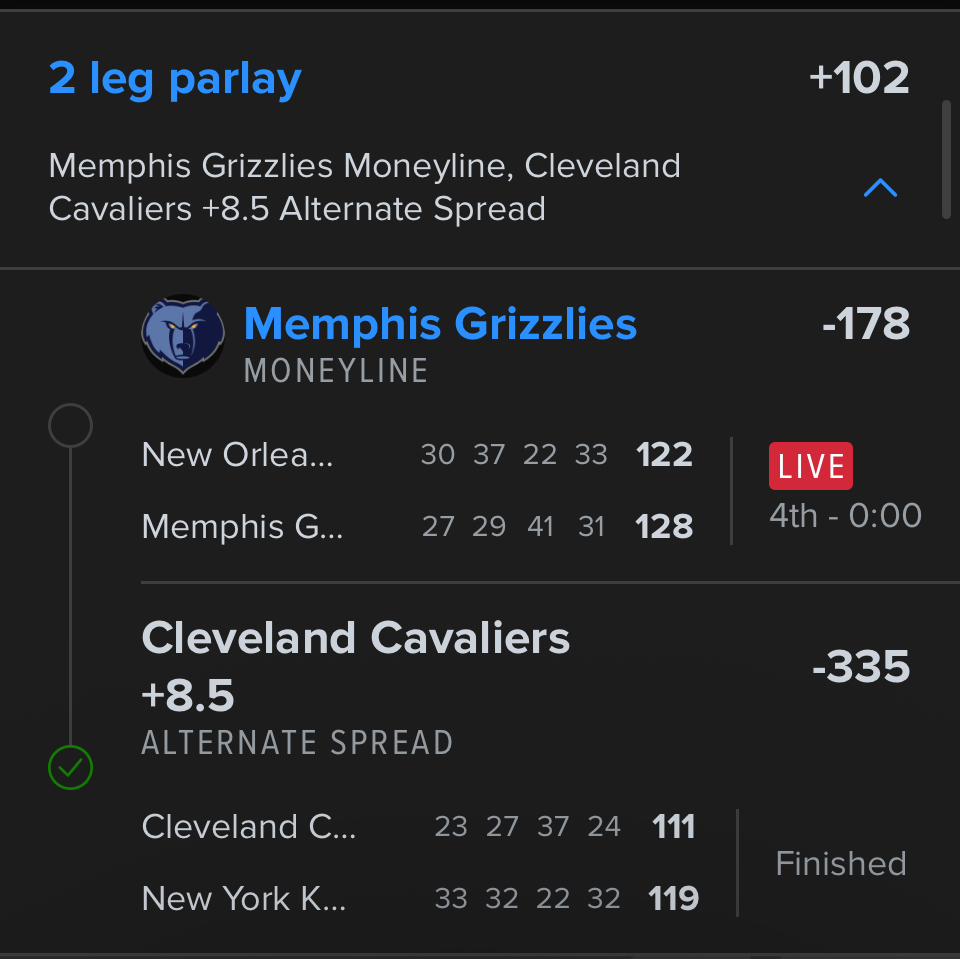
Task: Click the Cleveland 111 final score
Action: [673, 827]
